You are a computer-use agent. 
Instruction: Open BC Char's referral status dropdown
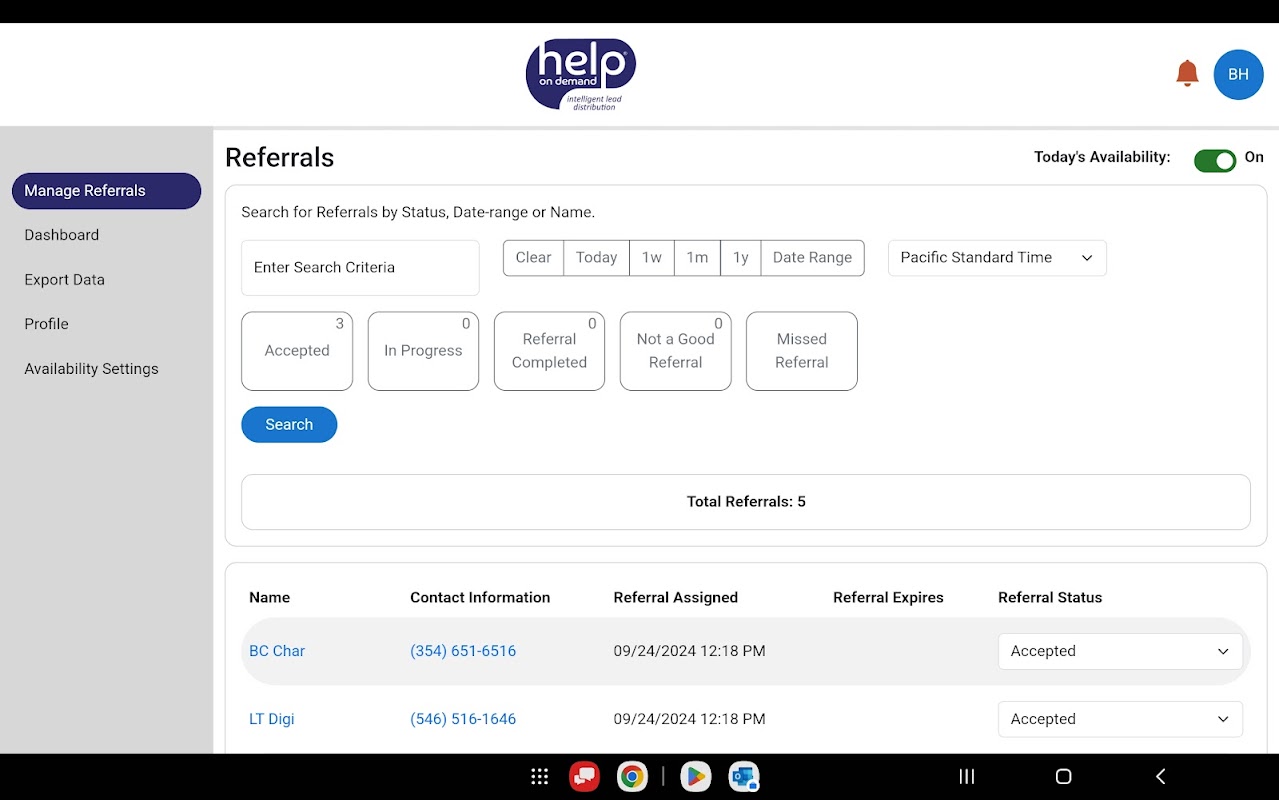(1120, 651)
